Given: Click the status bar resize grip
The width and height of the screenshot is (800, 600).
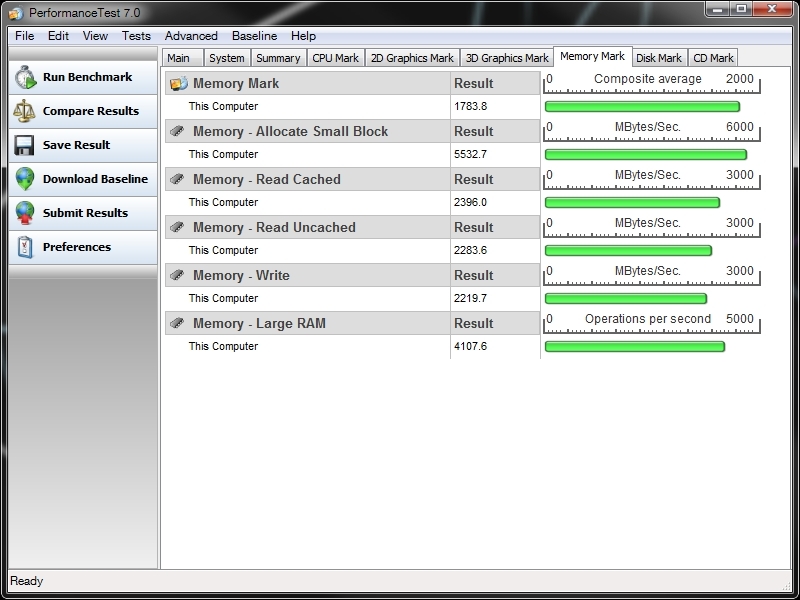Looking at the screenshot, I should tap(786, 585).
